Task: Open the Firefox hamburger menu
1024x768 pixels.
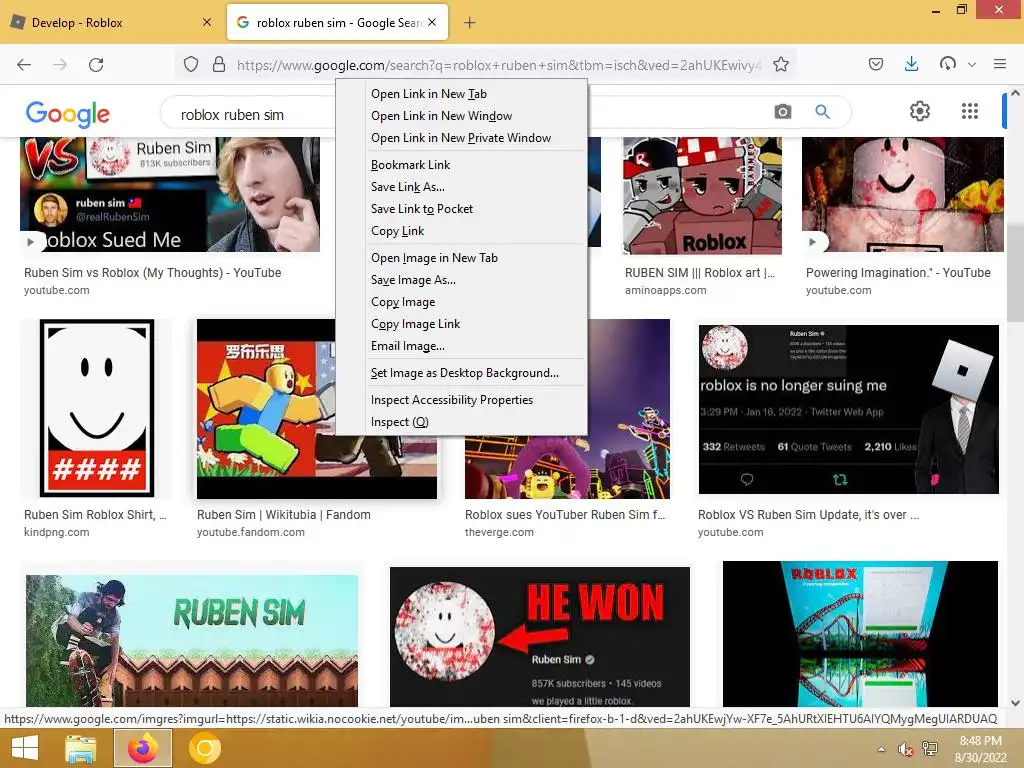Action: click(1000, 64)
